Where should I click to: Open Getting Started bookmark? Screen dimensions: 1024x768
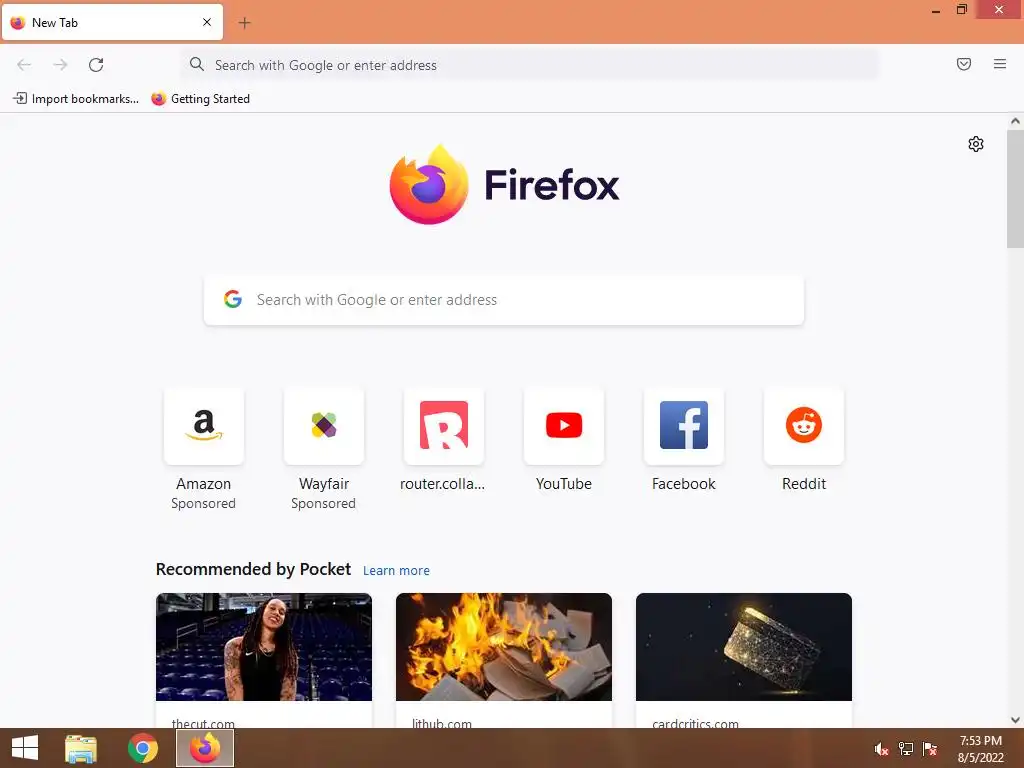click(x=200, y=99)
